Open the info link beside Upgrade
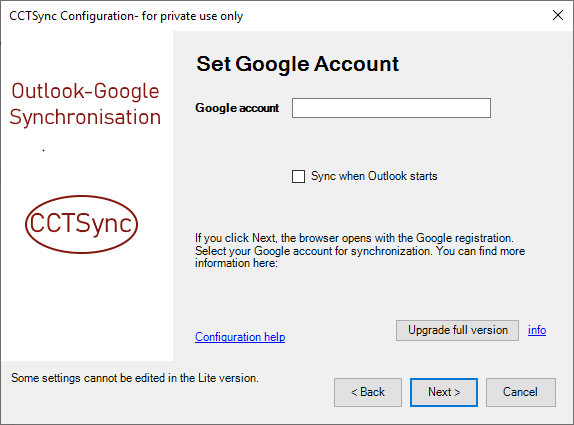This screenshot has width=574, height=425. (x=537, y=330)
